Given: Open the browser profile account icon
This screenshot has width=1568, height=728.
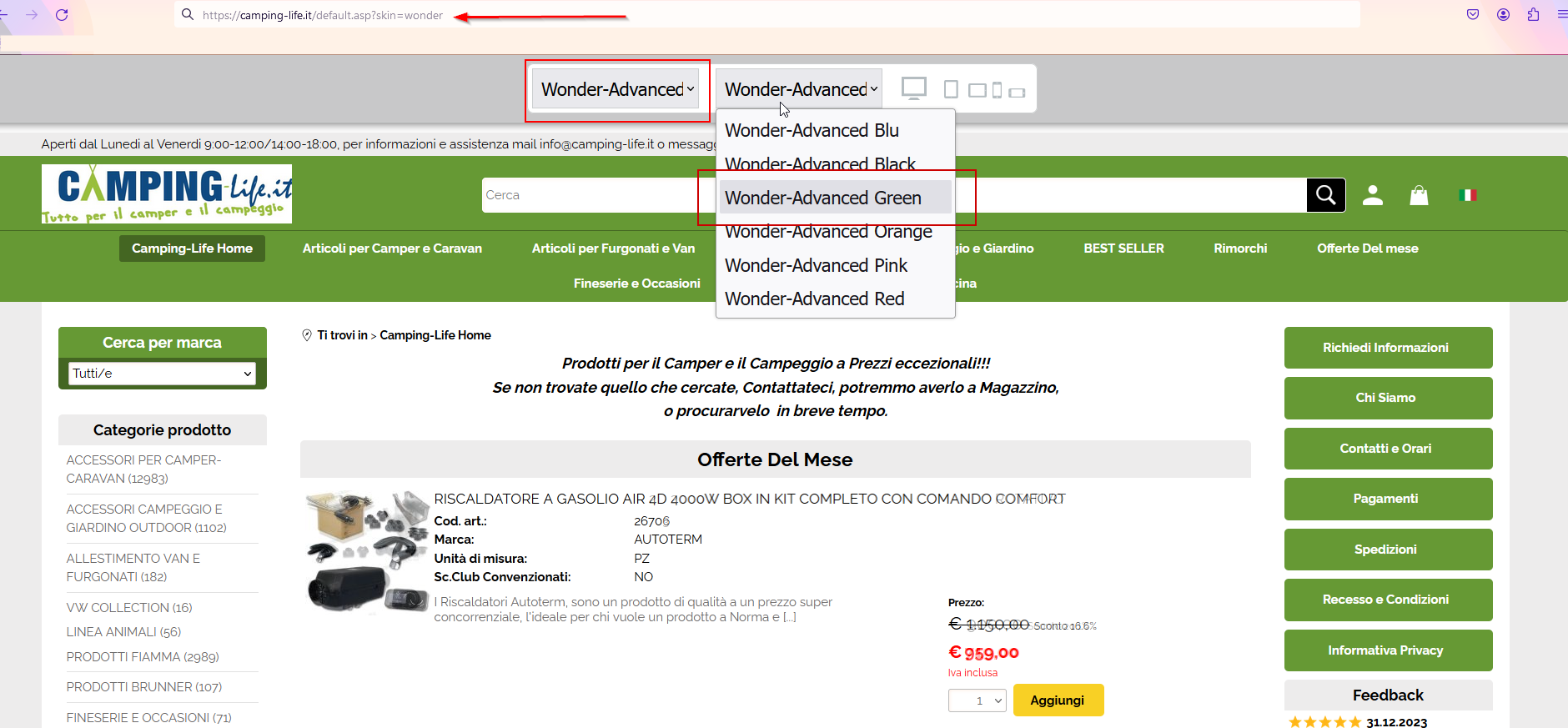Looking at the screenshot, I should pyautogui.click(x=1503, y=14).
